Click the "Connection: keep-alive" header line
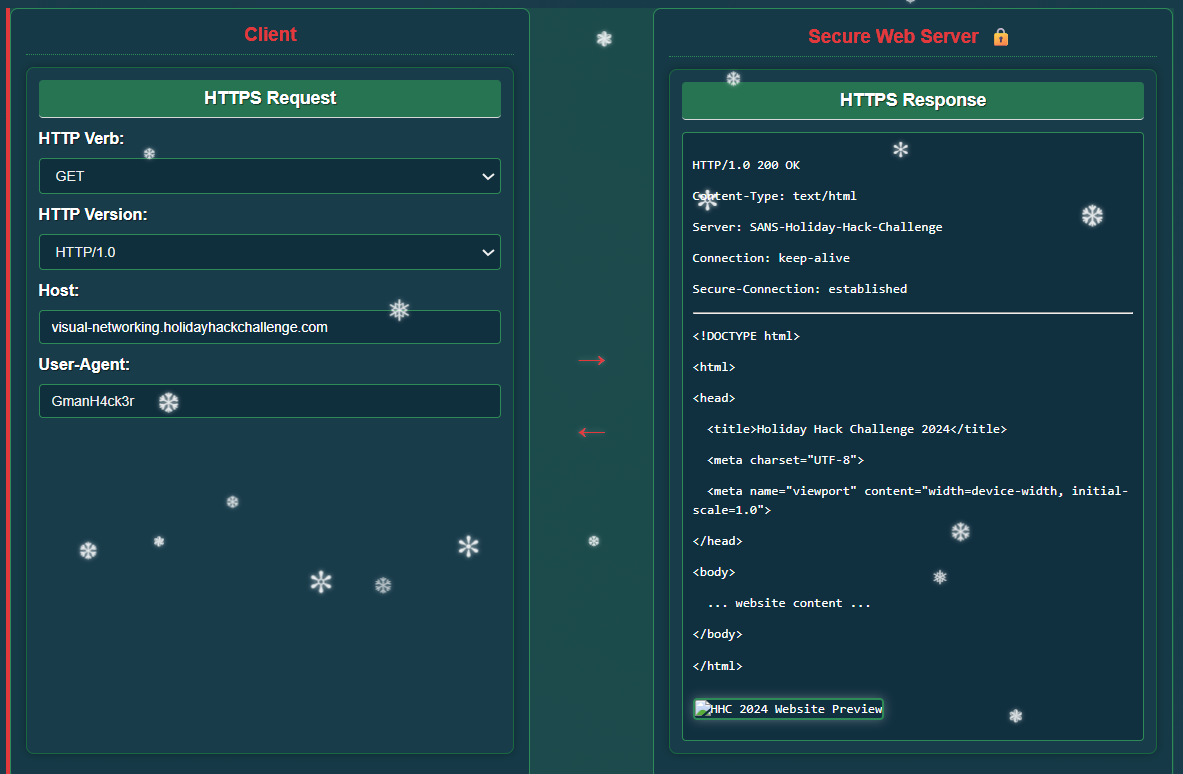This screenshot has width=1183, height=774. [x=770, y=258]
